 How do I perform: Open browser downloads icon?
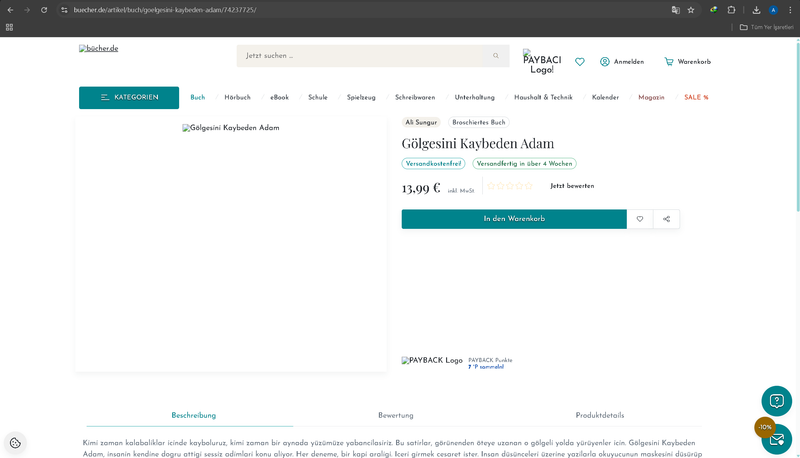(756, 10)
